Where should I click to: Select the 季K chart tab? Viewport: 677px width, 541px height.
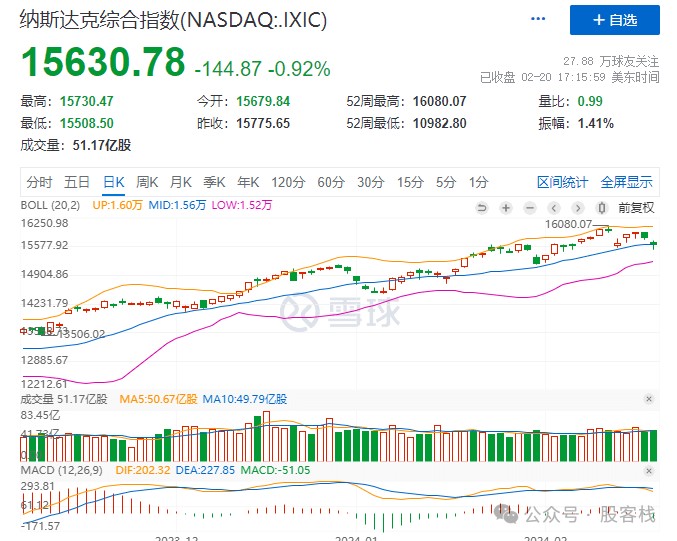click(215, 182)
